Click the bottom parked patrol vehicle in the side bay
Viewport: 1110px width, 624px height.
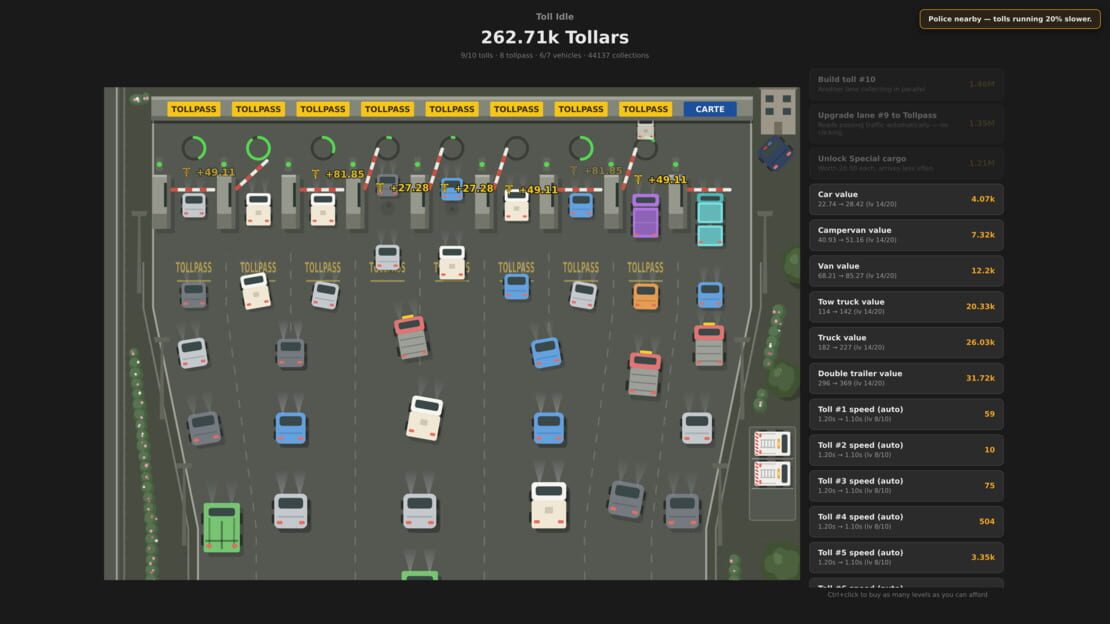click(x=772, y=474)
